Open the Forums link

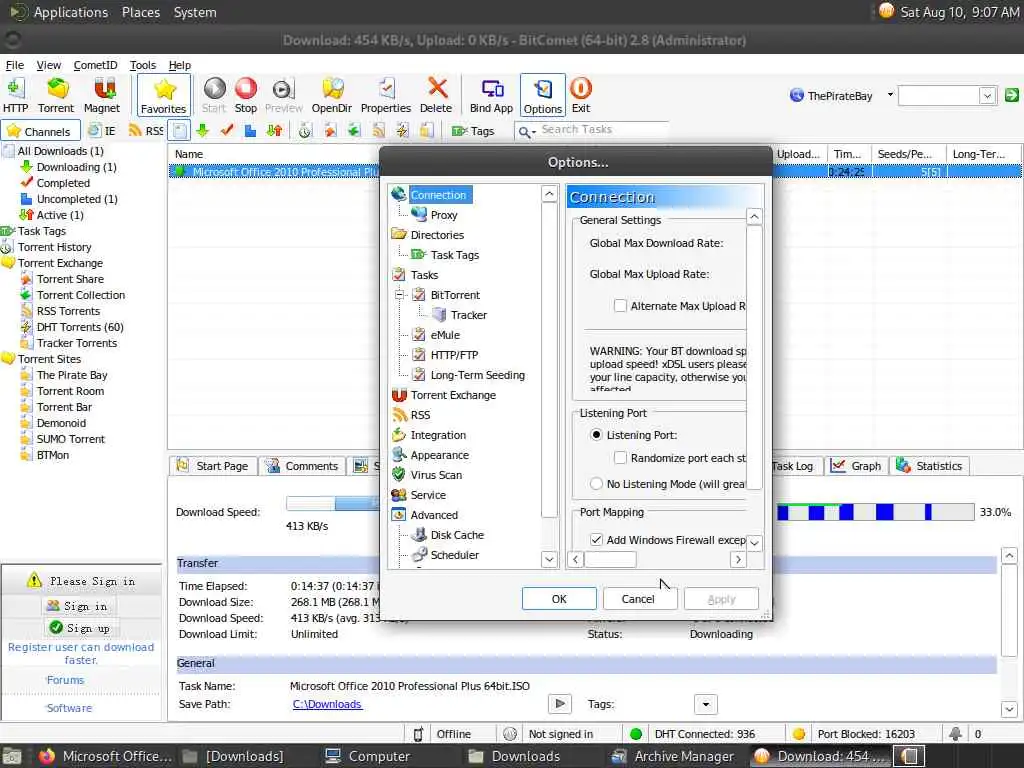65,680
